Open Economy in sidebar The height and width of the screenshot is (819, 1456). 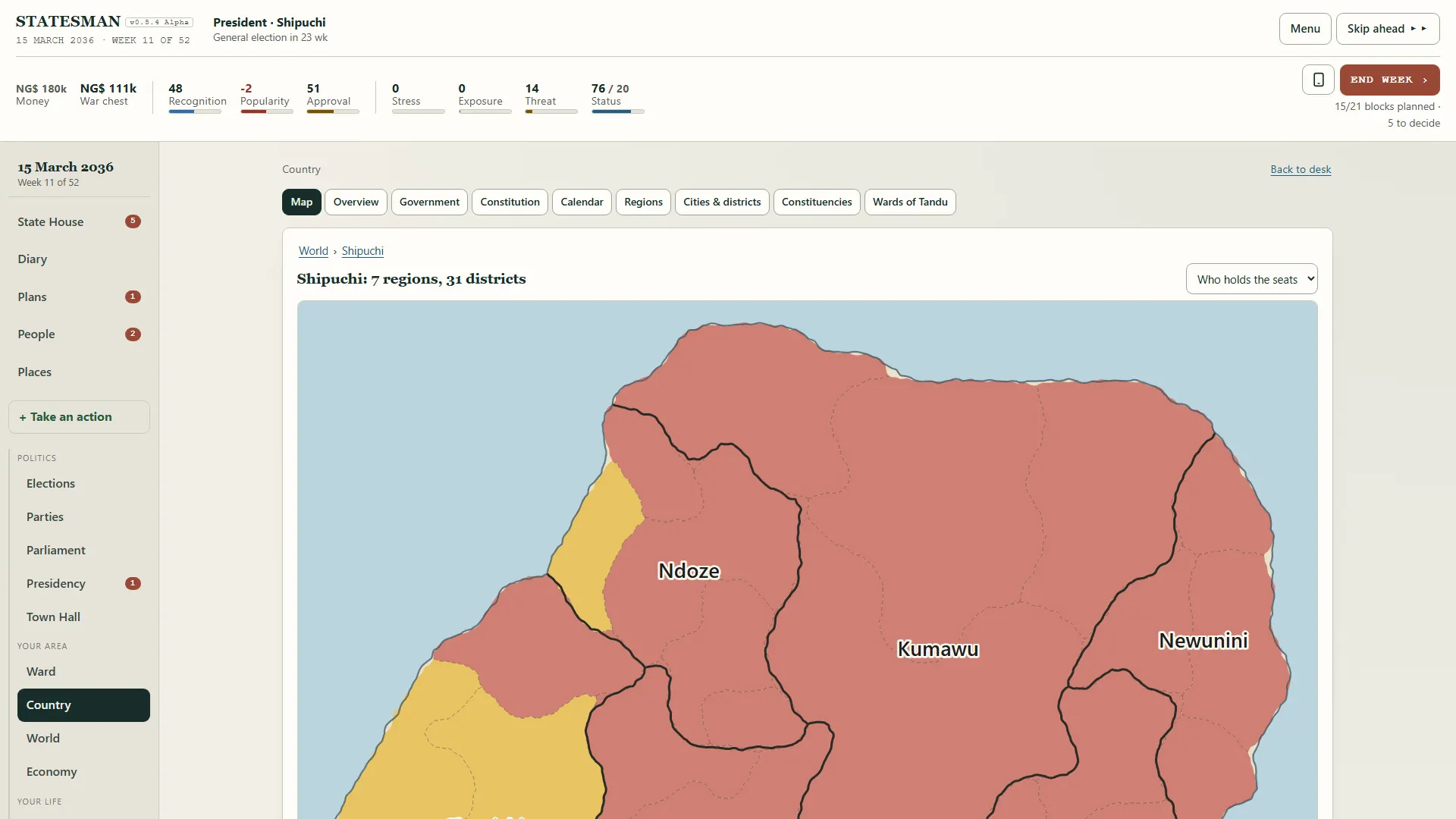pos(83,772)
